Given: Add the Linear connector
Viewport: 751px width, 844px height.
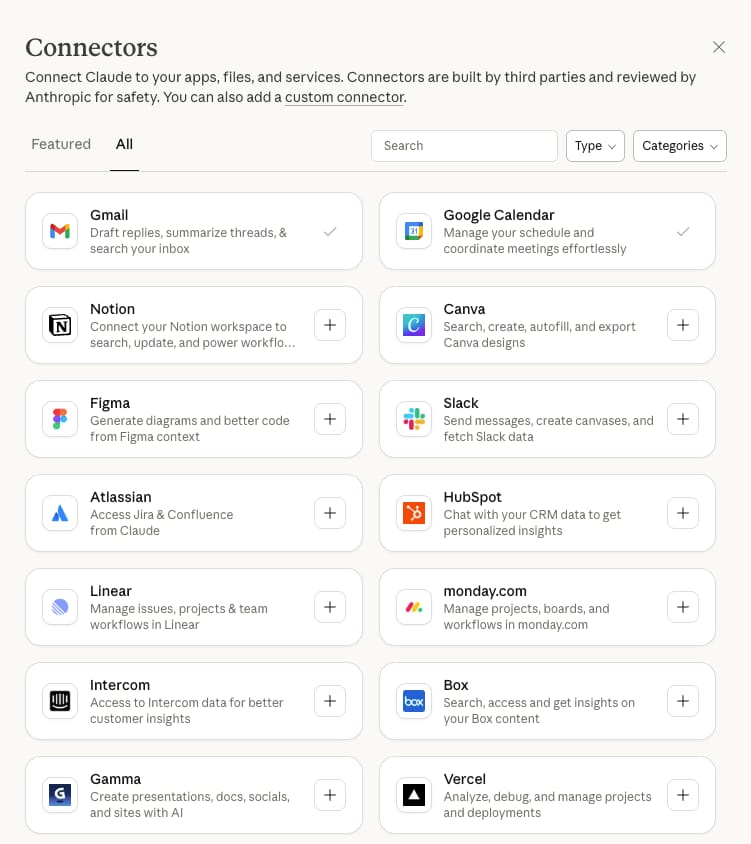Looking at the screenshot, I should click(330, 607).
